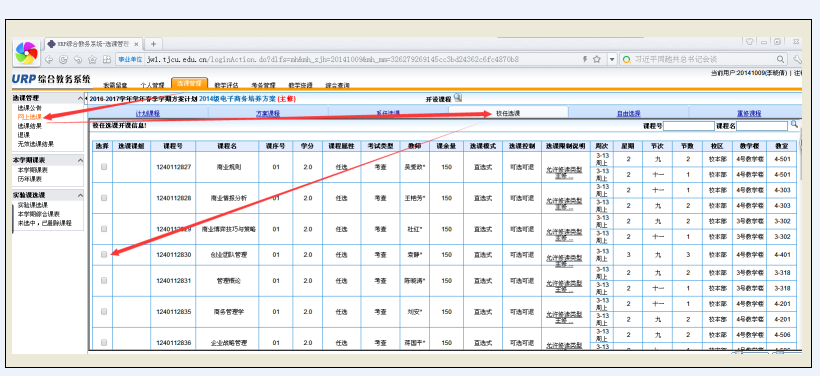Click the skin/shirt icon in title bar
The image size is (820, 376).
(749, 42)
